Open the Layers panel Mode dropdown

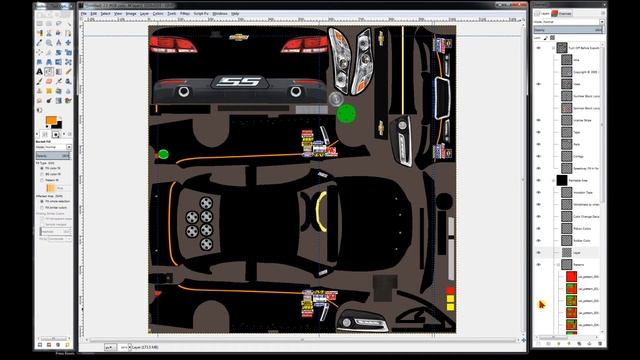tap(569, 22)
